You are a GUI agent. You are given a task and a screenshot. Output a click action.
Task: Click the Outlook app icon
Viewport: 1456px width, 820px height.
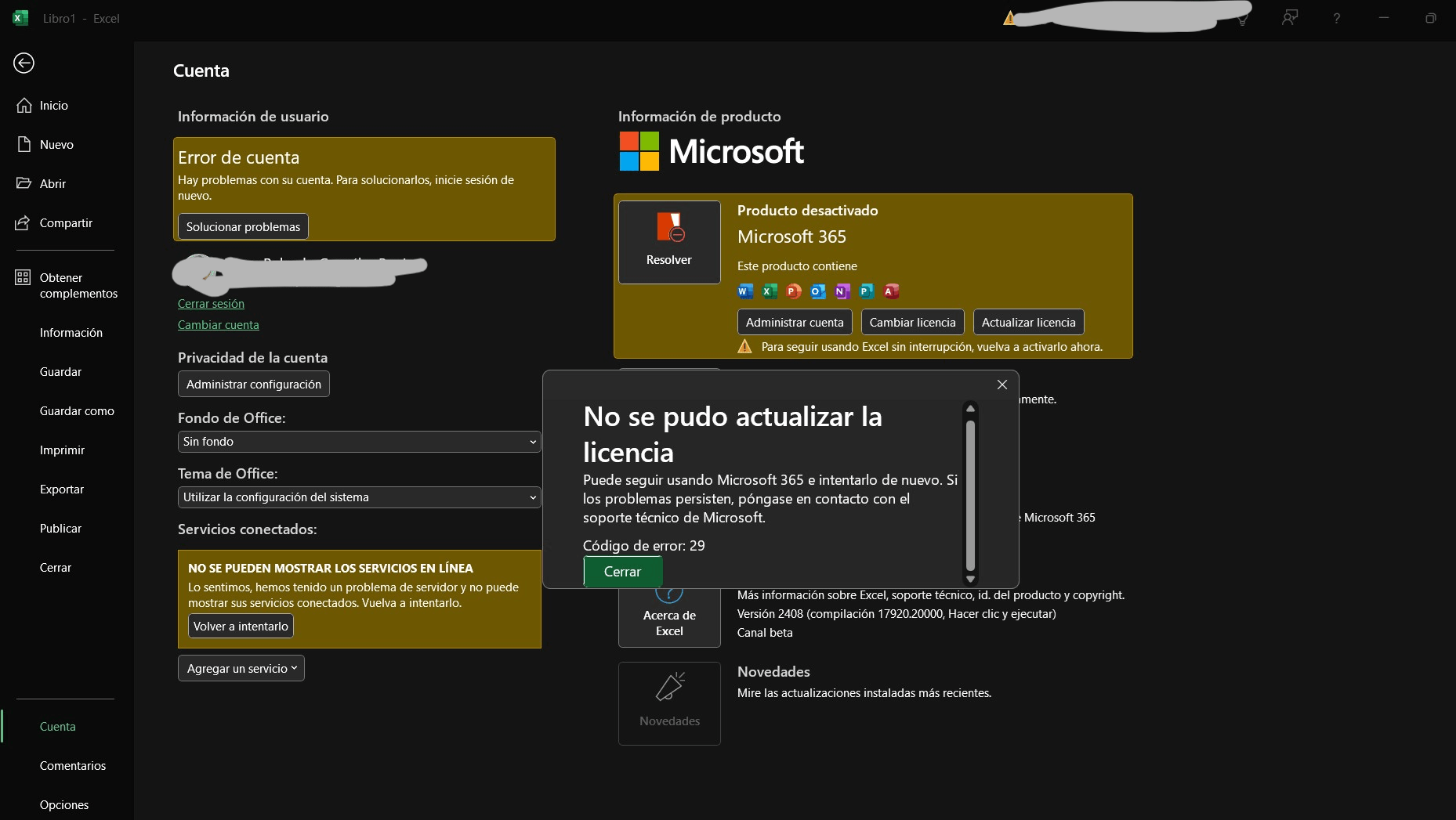[818, 291]
